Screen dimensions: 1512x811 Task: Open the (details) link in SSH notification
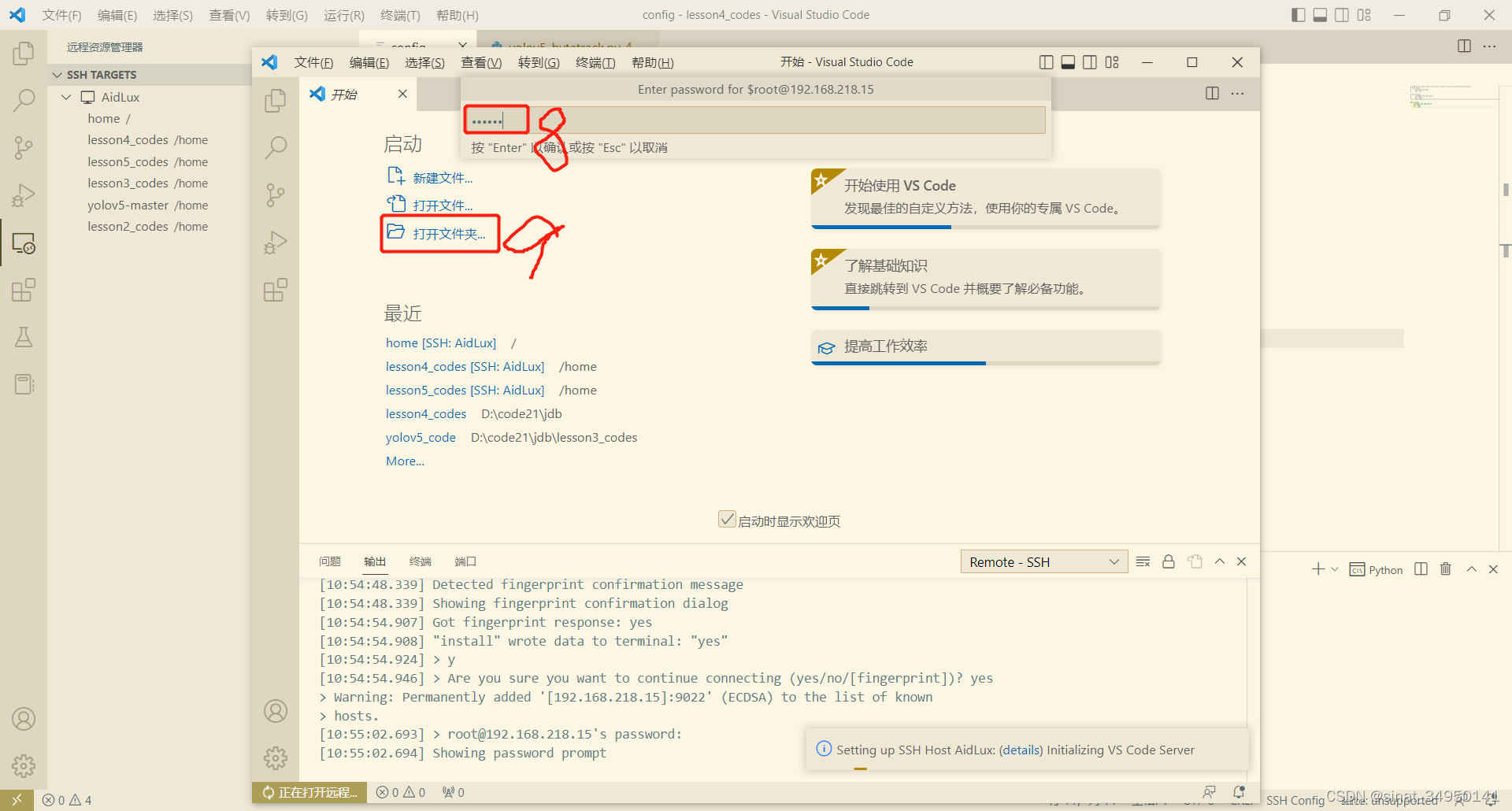1021,750
